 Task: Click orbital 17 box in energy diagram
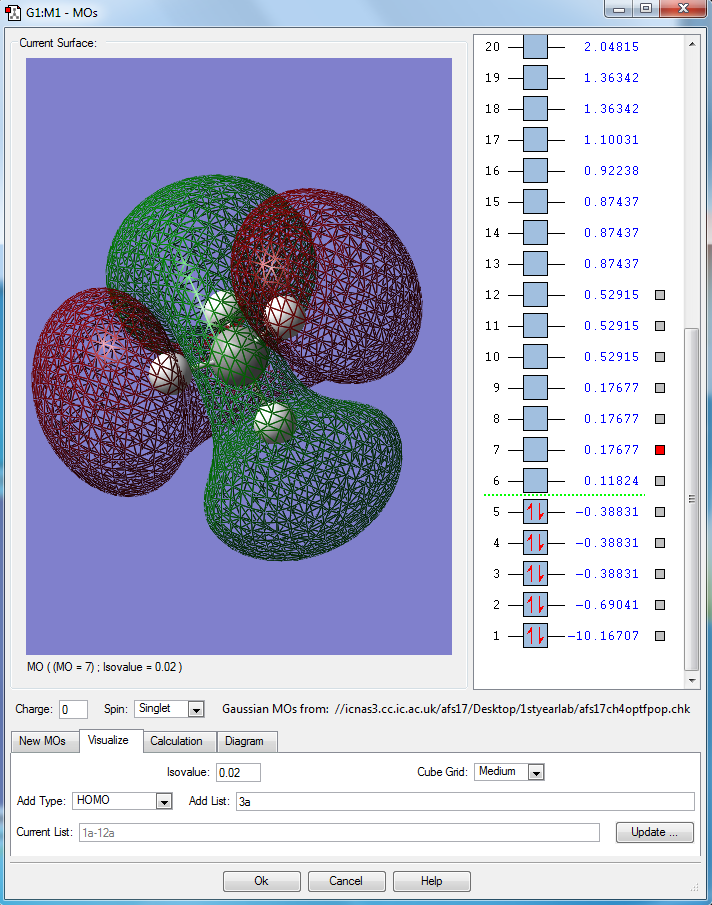[535, 140]
